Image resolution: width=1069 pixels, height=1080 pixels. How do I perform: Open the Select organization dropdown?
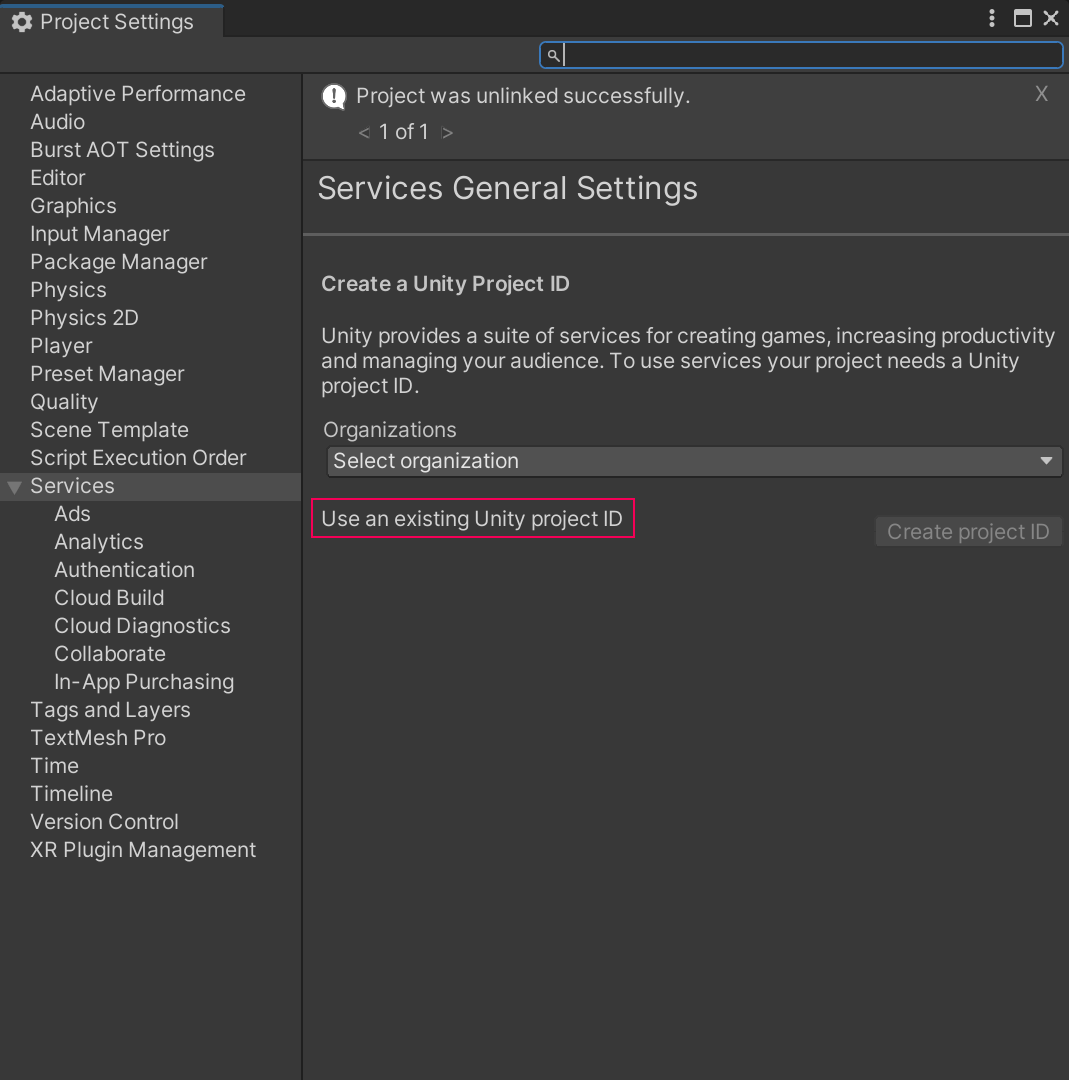pyautogui.click(x=692, y=461)
